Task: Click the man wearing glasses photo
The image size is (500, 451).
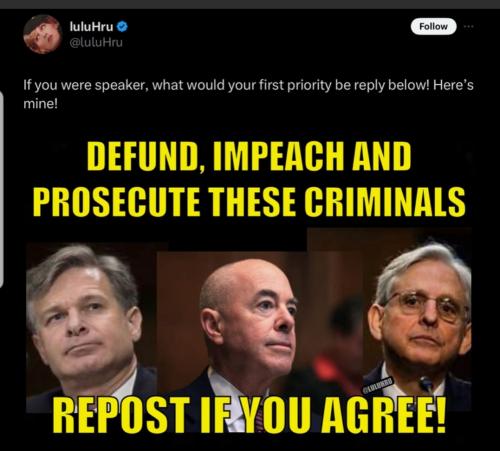Action: point(418,325)
